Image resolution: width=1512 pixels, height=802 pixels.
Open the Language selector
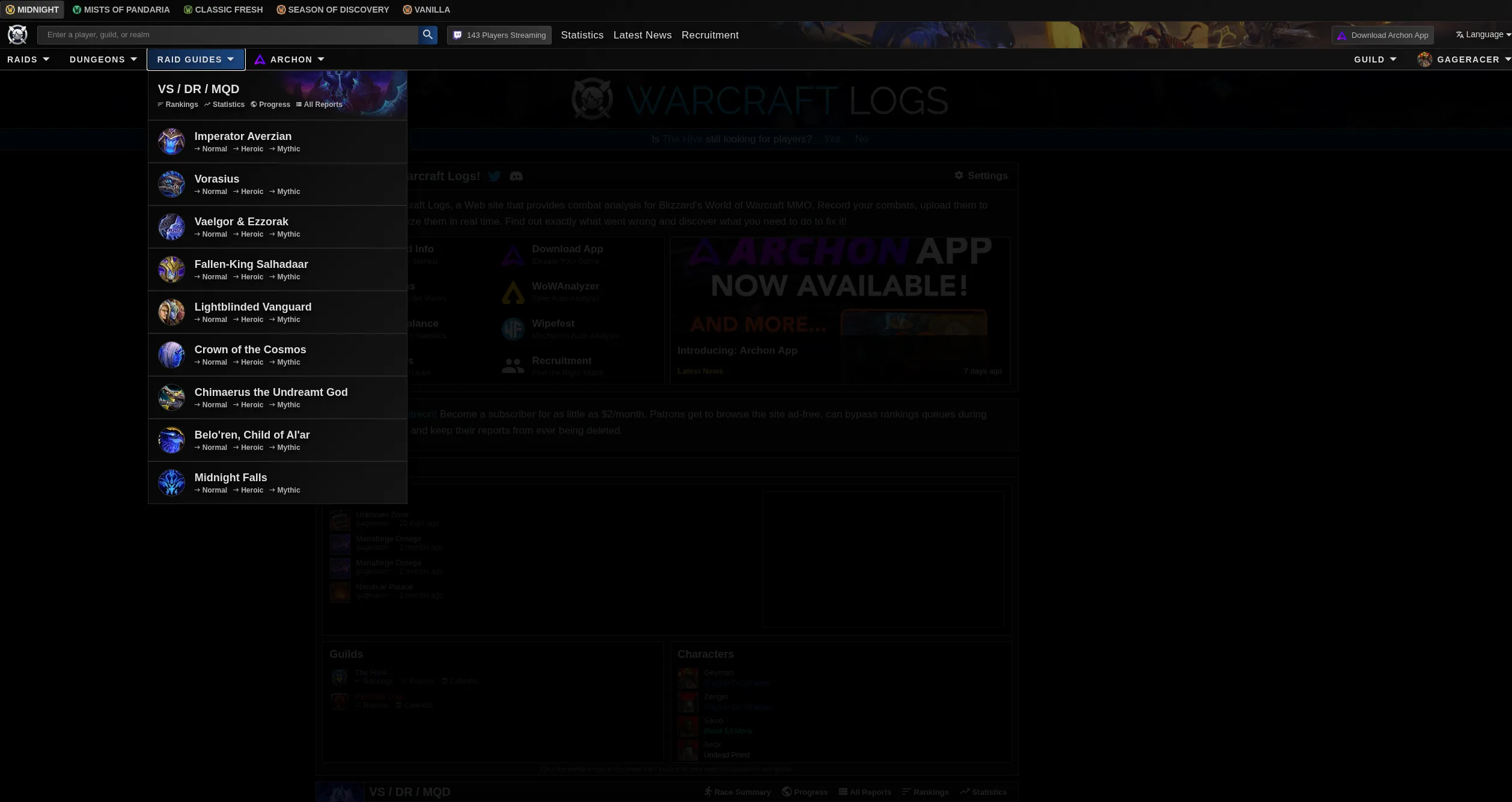click(1481, 34)
